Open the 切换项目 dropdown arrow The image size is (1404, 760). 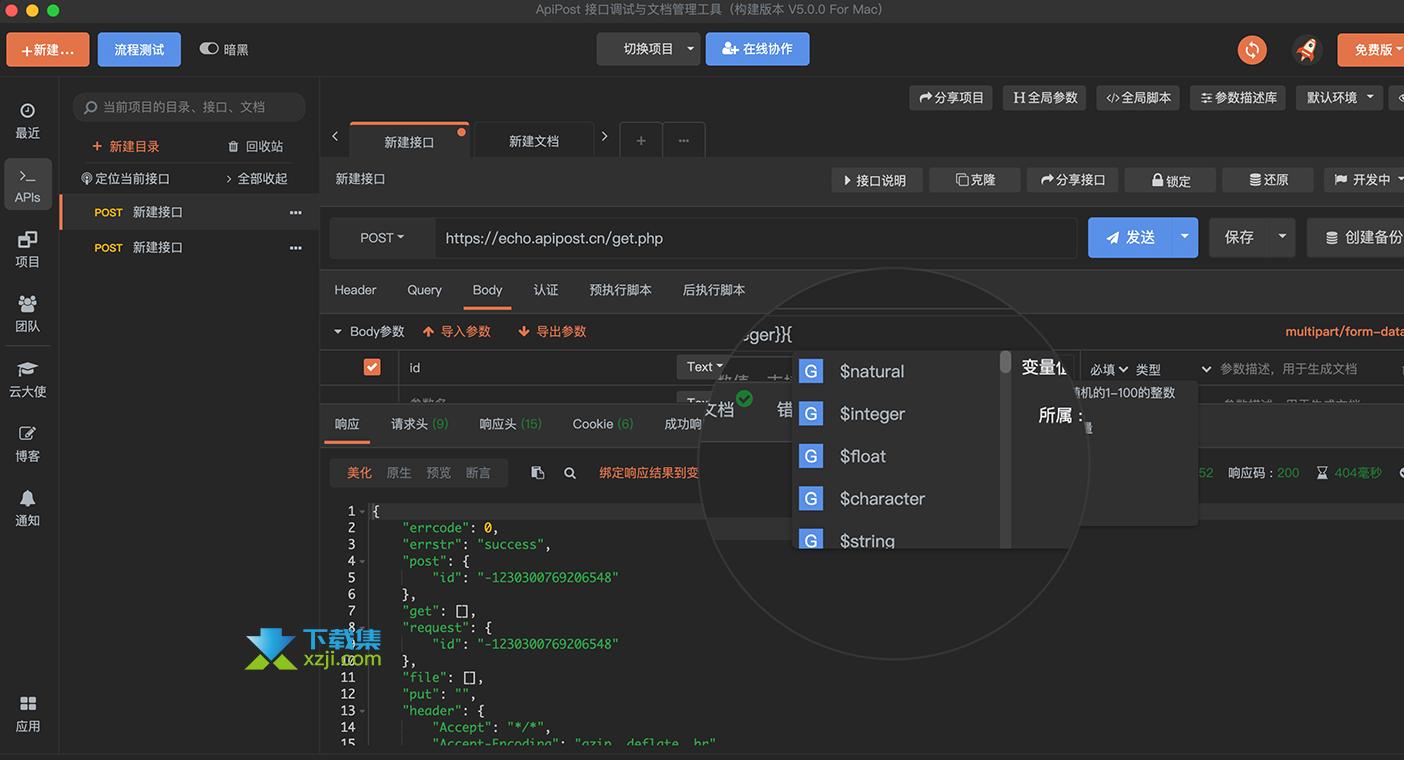tap(690, 49)
